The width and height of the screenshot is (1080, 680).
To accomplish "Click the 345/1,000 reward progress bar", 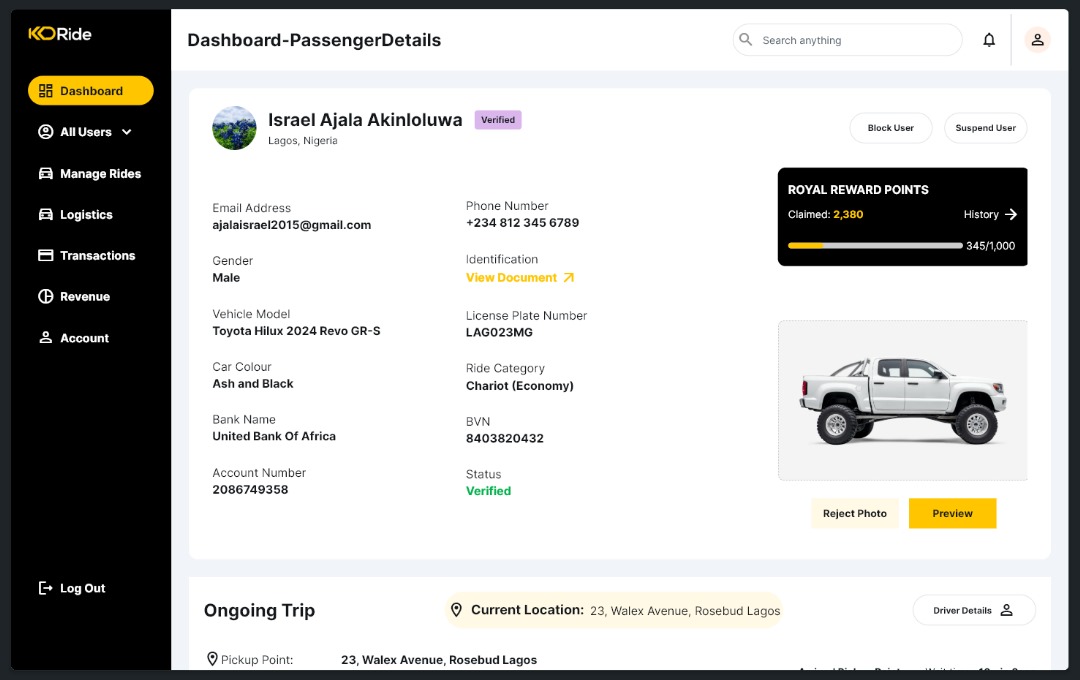I will (874, 245).
